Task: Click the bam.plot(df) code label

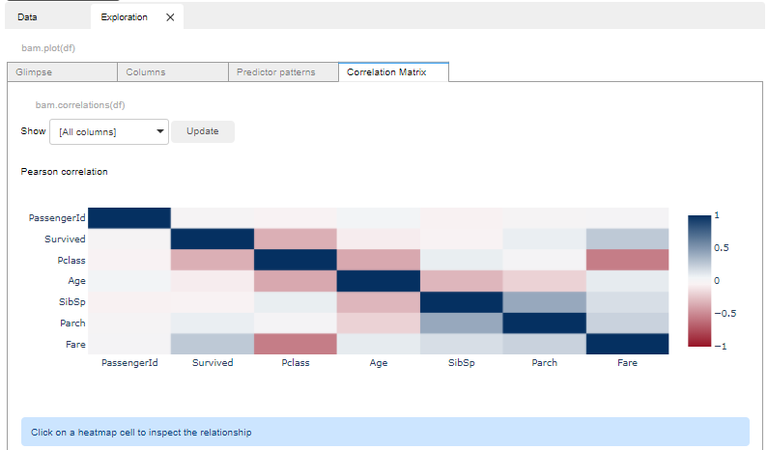Action: 48,48
